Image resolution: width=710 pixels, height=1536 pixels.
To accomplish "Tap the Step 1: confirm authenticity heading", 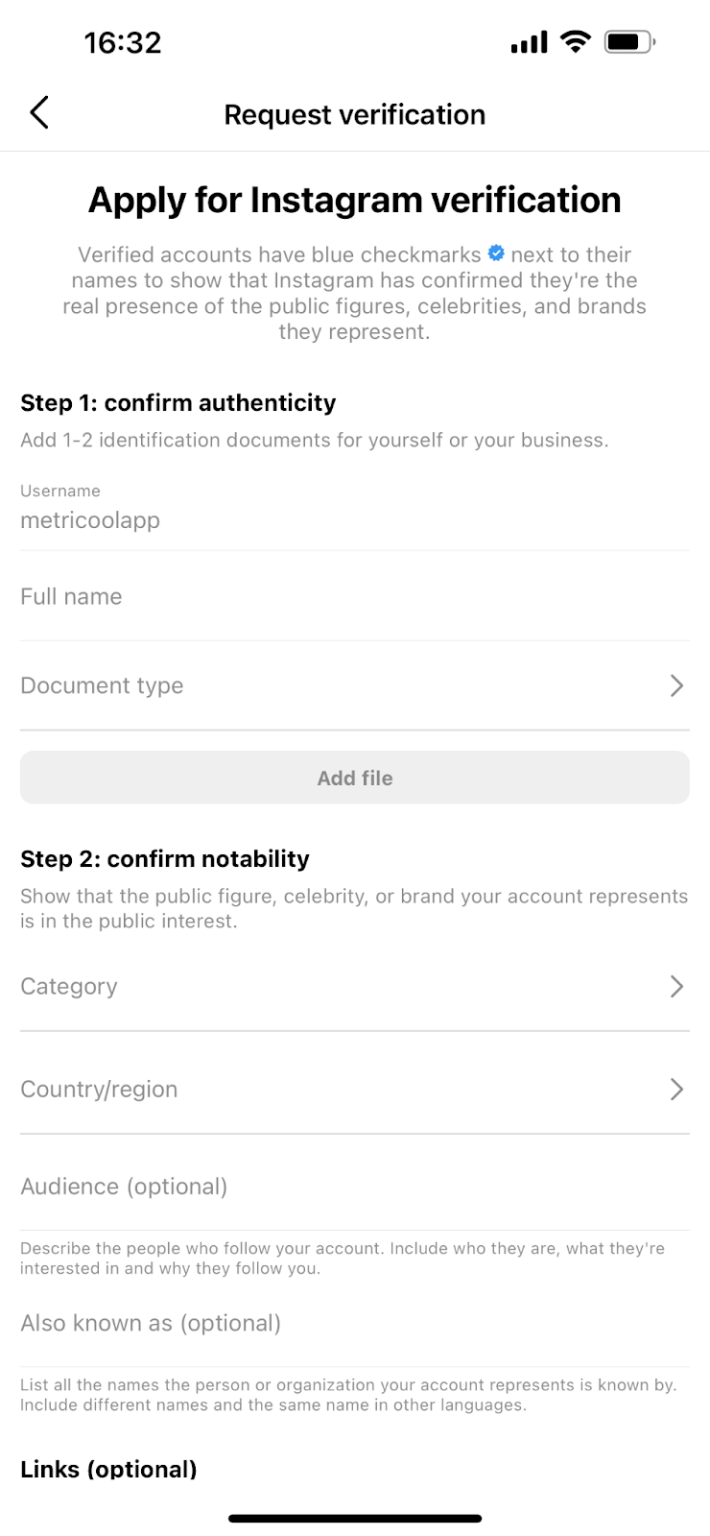I will (x=178, y=404).
